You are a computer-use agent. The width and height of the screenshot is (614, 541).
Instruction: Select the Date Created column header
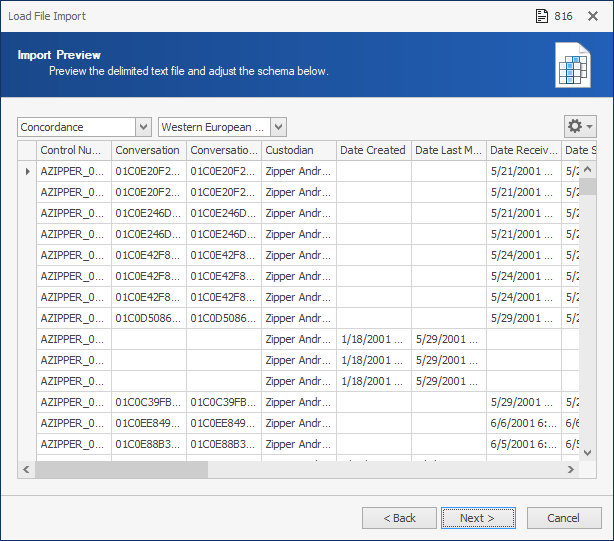pos(374,150)
